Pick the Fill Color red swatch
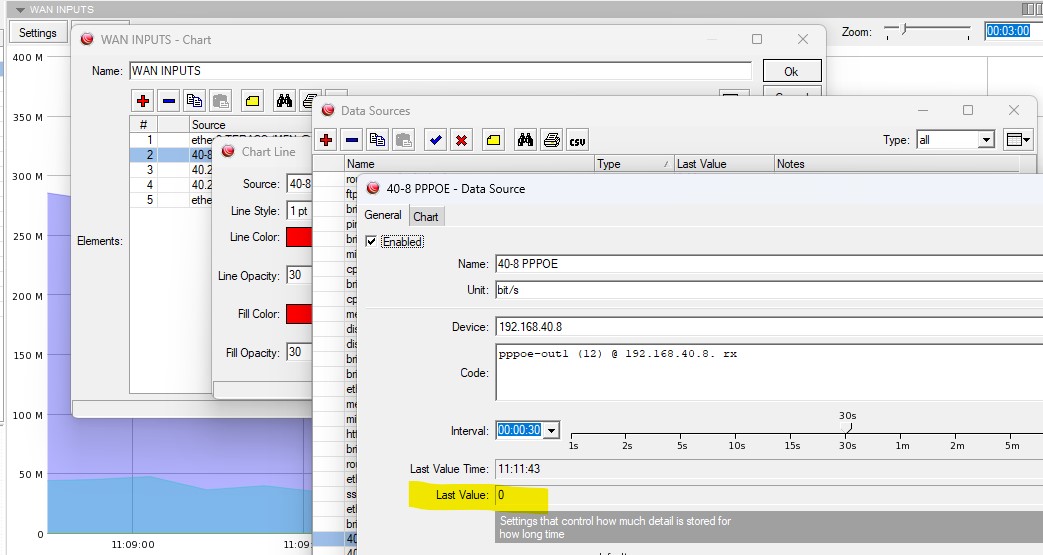 (x=299, y=313)
